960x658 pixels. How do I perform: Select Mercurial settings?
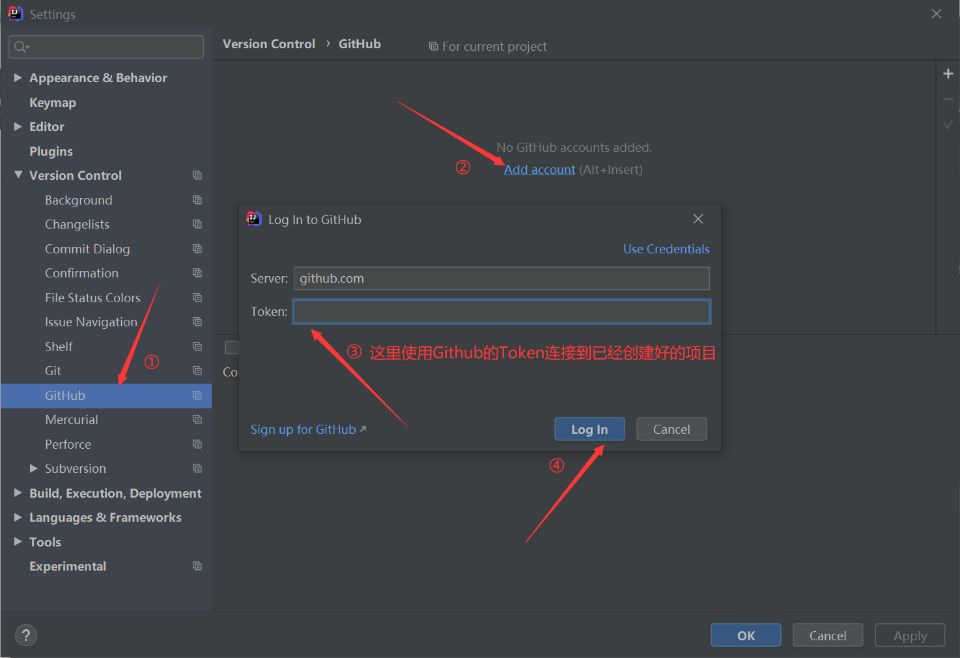[x=71, y=420]
